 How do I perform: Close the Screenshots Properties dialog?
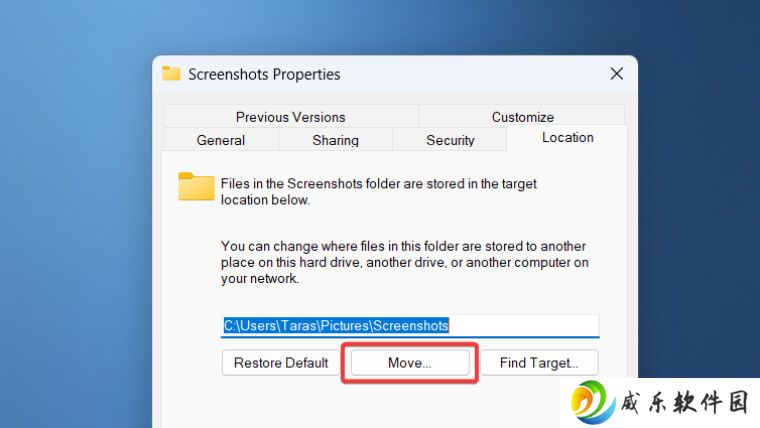pyautogui.click(x=617, y=74)
